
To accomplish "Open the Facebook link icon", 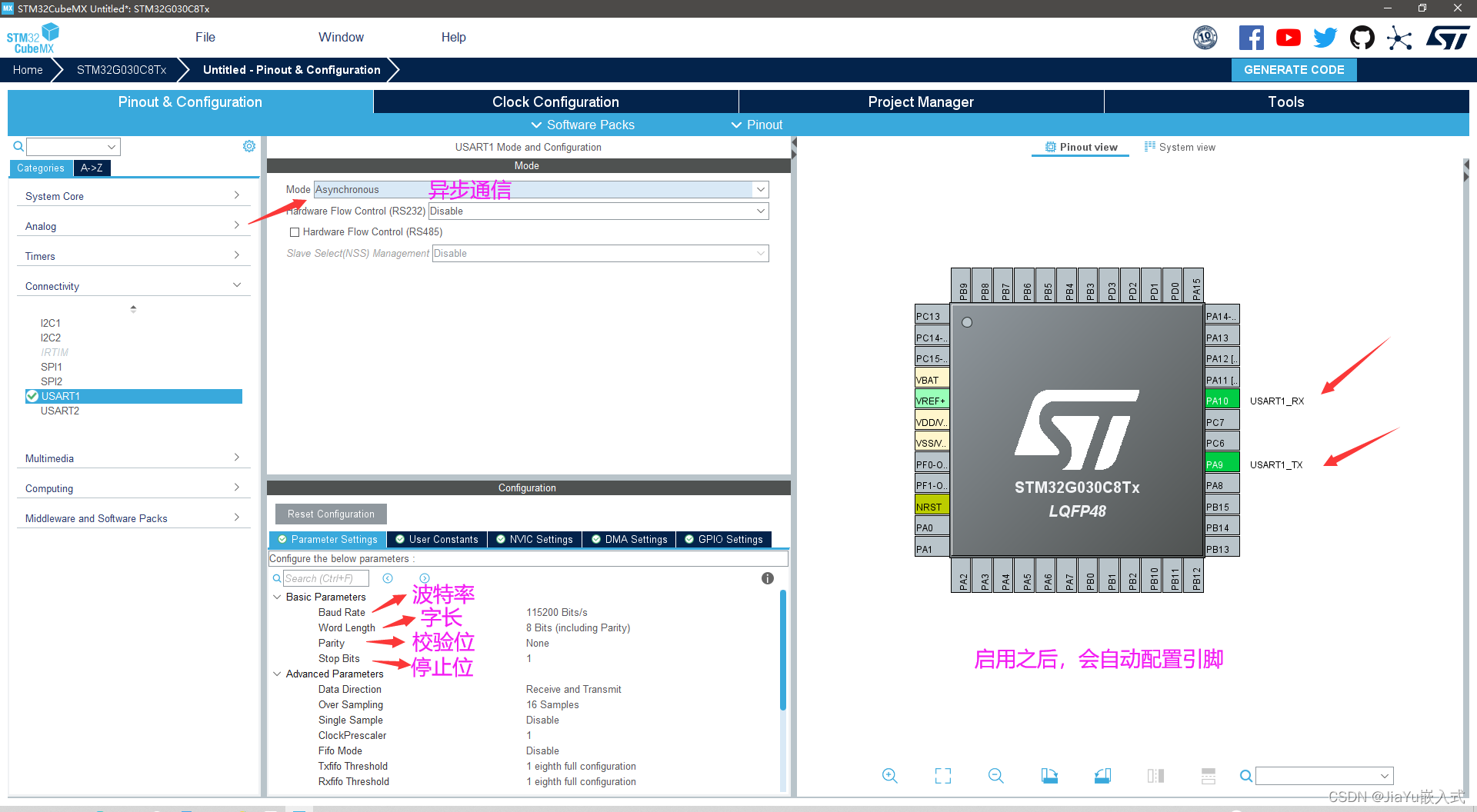I will point(1251,38).
